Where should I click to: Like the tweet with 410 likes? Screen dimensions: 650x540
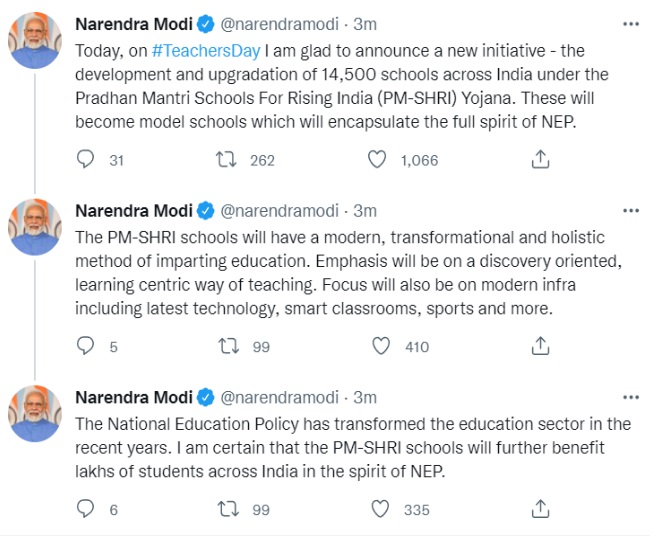[x=380, y=346]
